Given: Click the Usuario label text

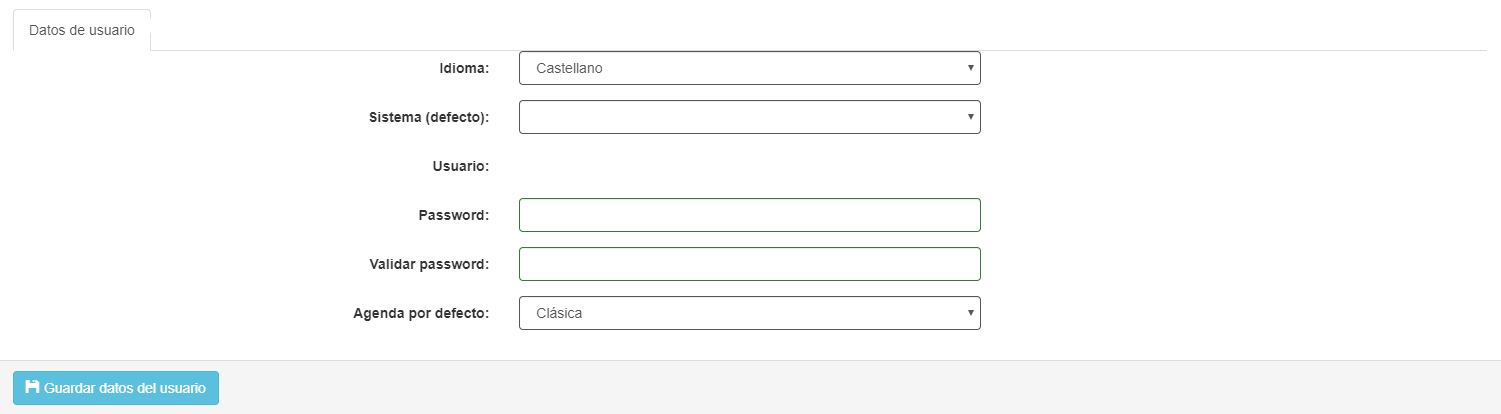Looking at the screenshot, I should [460, 166].
